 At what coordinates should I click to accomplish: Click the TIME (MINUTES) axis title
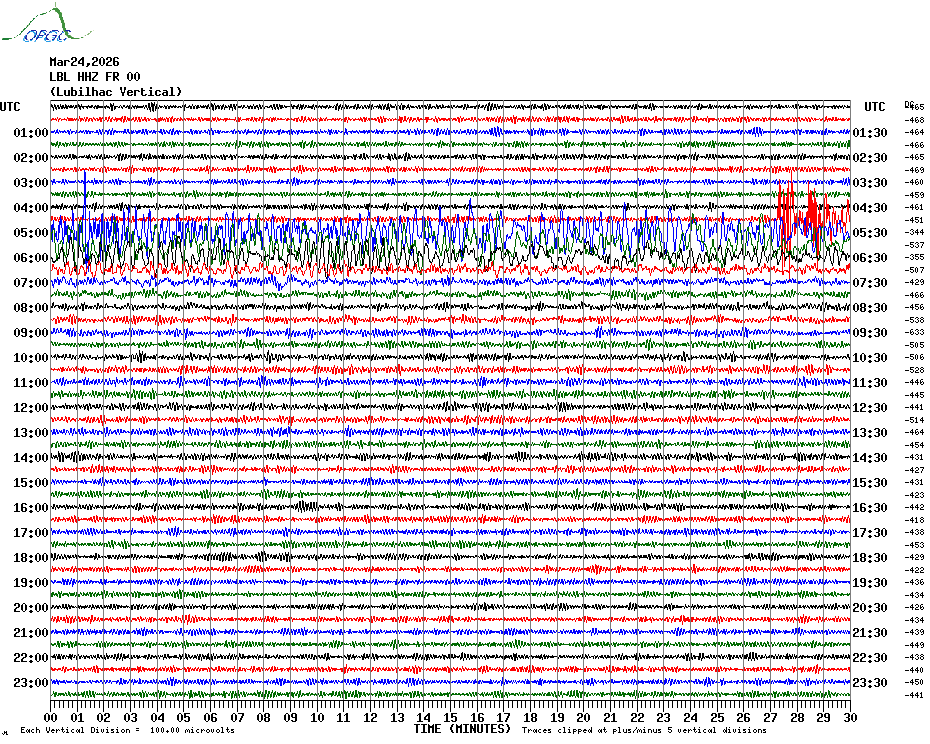(x=462, y=729)
